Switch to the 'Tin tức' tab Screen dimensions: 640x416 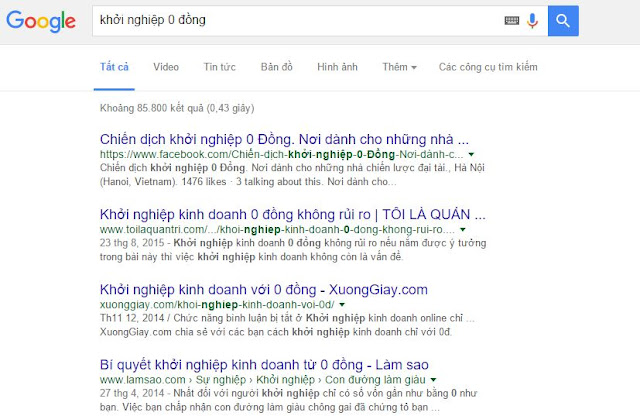[220, 67]
